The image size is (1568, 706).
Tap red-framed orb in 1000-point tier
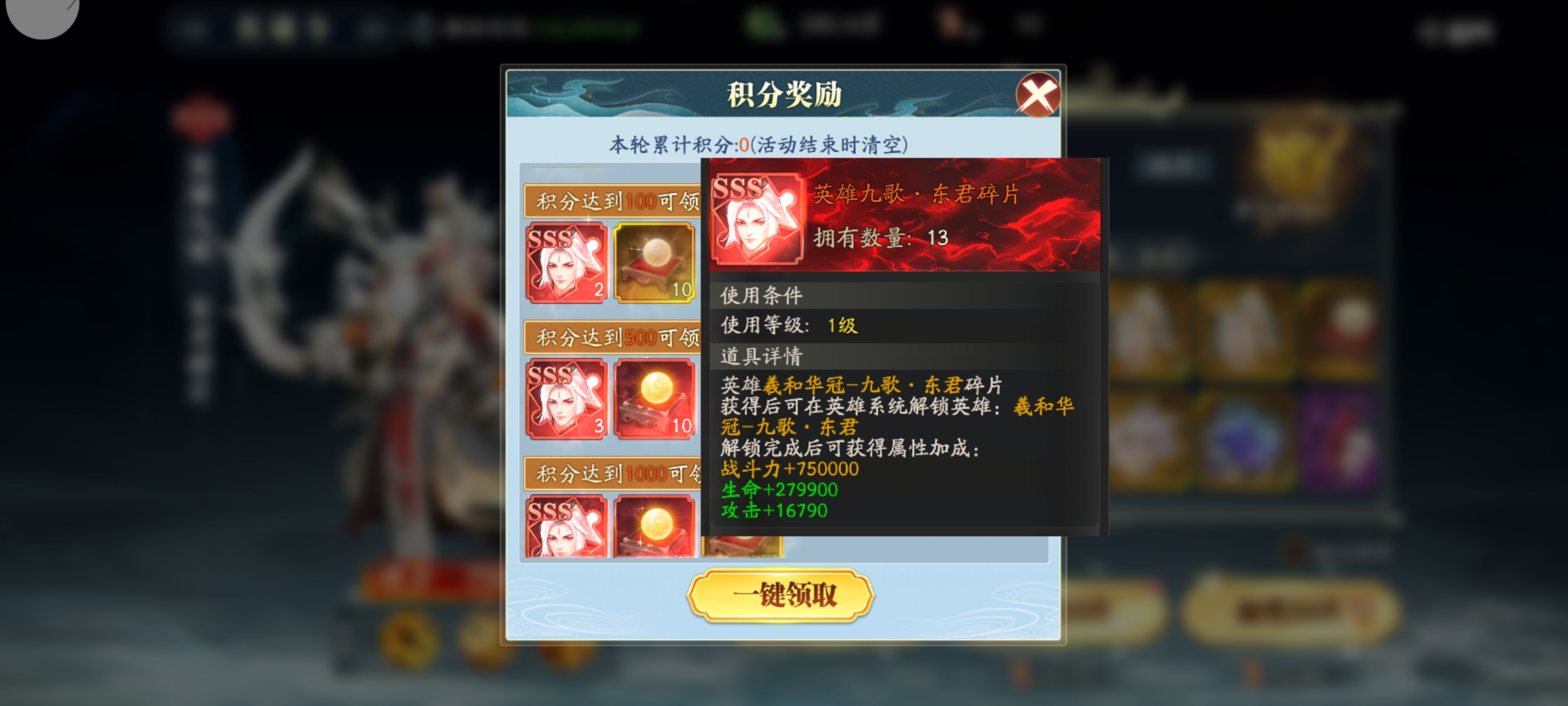click(x=655, y=527)
